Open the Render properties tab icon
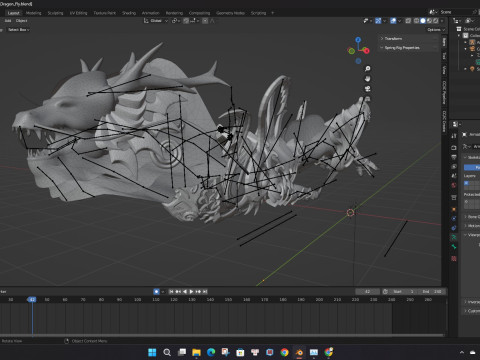The width and height of the screenshot is (480, 360). [x=454, y=147]
